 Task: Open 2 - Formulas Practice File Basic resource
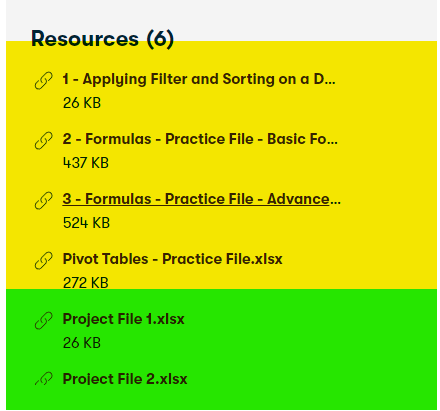[x=200, y=139]
